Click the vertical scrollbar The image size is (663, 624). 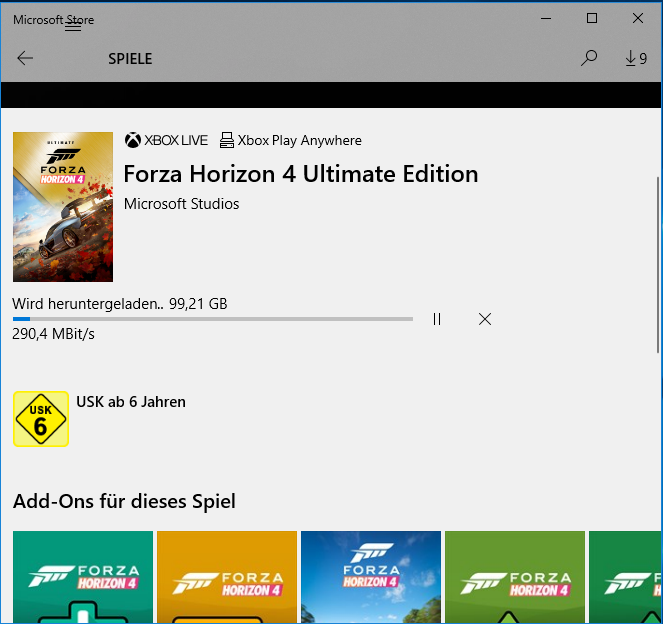(658, 265)
